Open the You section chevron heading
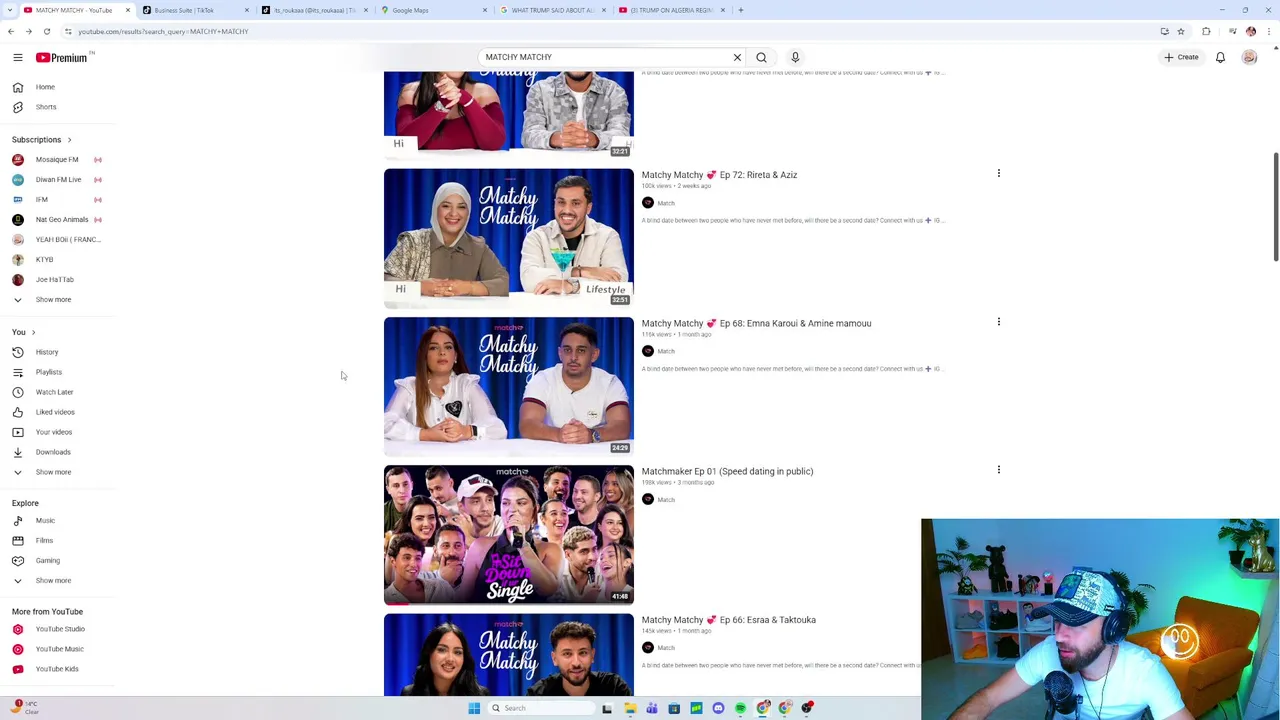This screenshot has height=720, width=1280. click(x=24, y=332)
